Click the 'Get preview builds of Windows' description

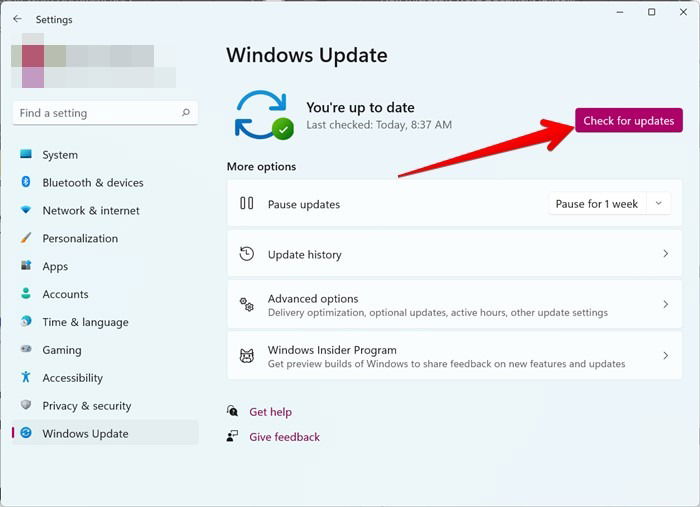pos(446,364)
